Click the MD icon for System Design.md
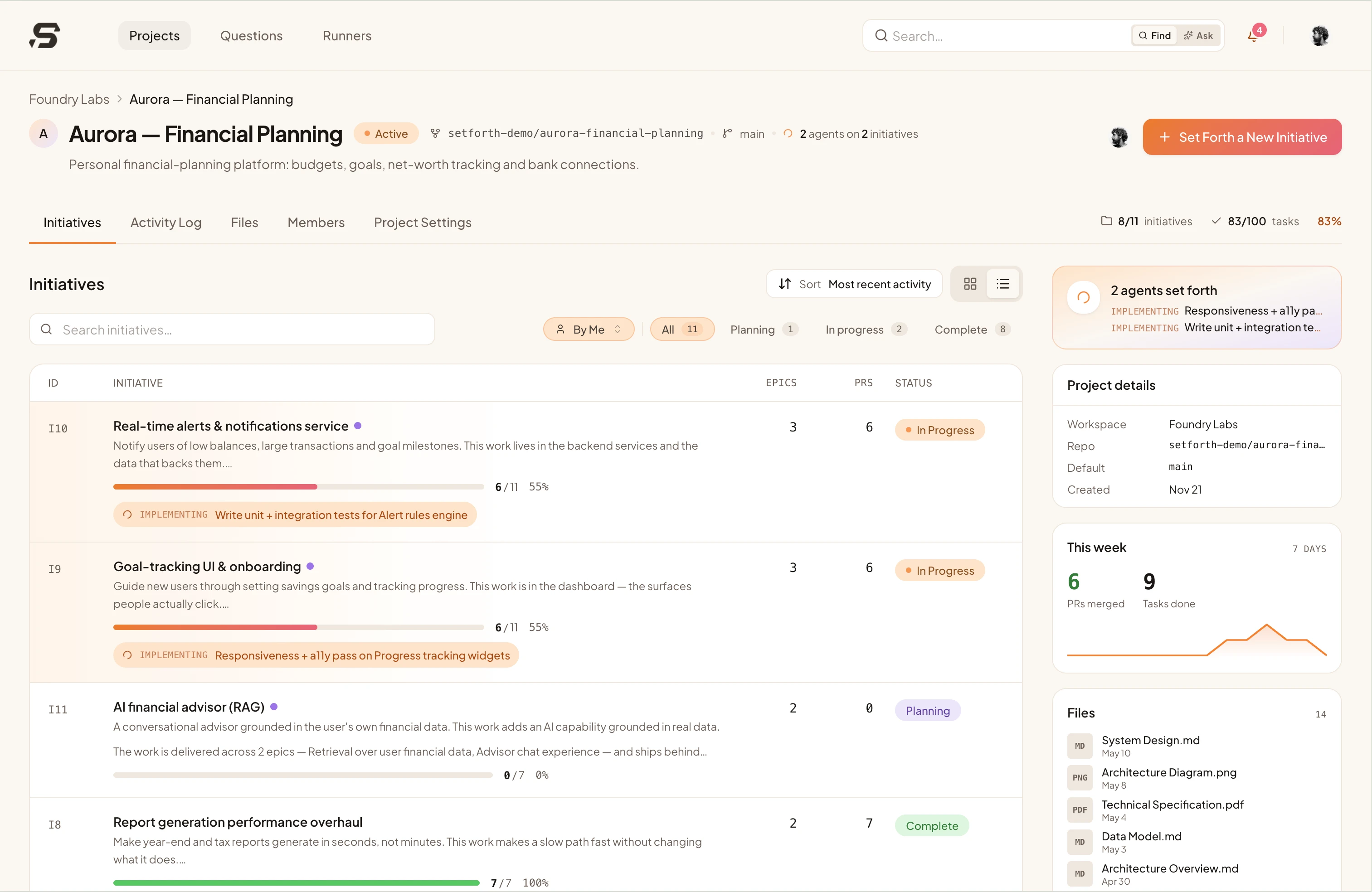 tap(1079, 746)
